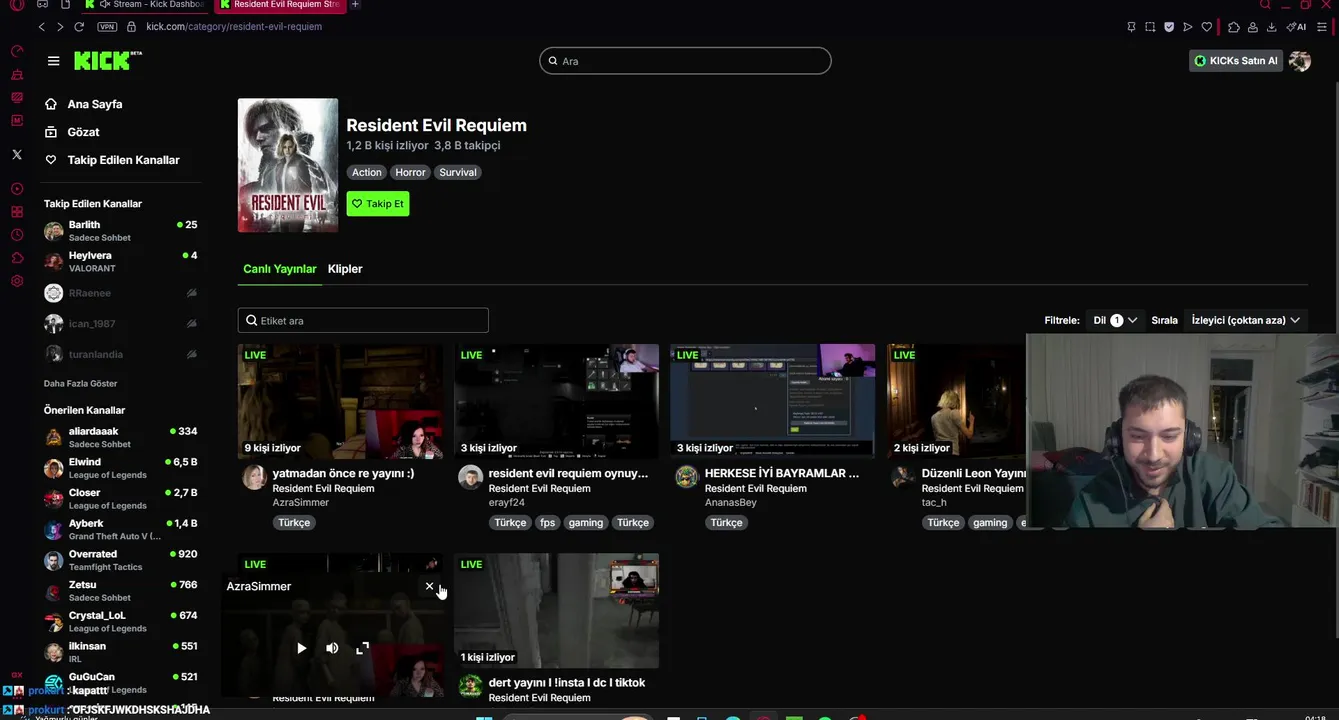Switch to Stream - Kick Dashboard browser tab

tap(147, 5)
